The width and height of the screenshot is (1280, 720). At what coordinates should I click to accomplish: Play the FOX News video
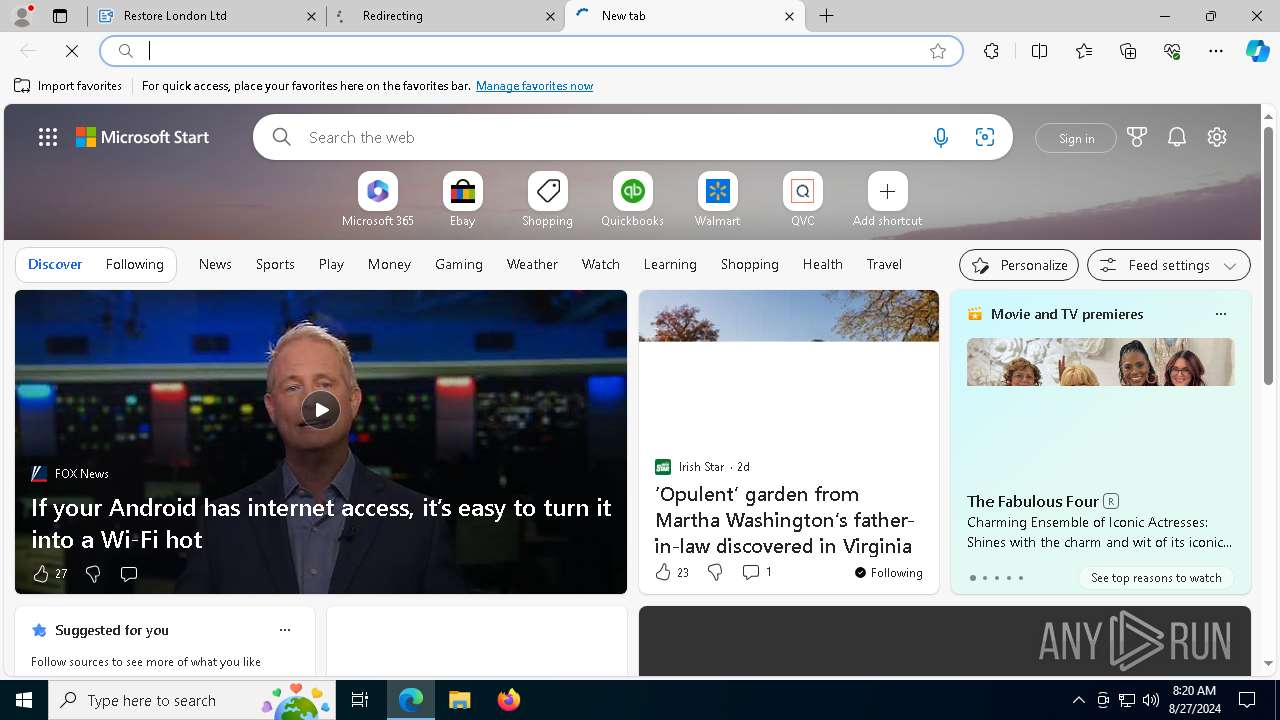coord(321,409)
